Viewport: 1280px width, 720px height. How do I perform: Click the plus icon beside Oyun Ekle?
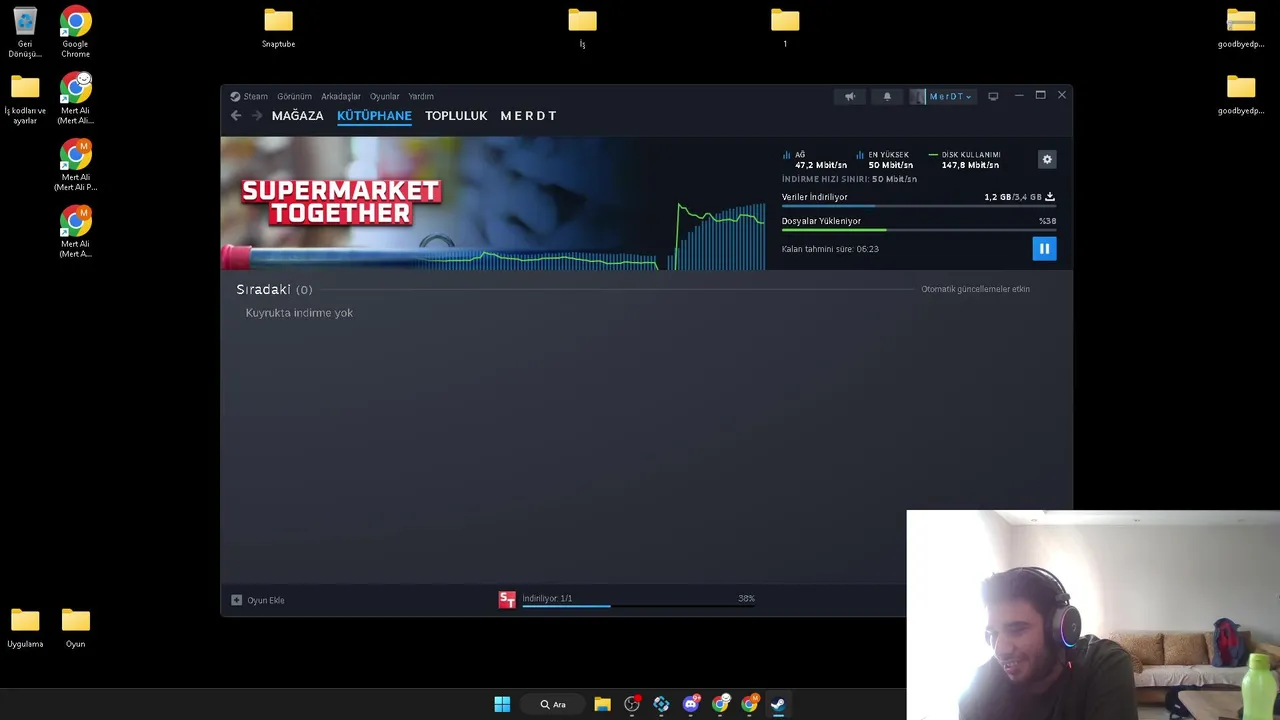(x=236, y=600)
